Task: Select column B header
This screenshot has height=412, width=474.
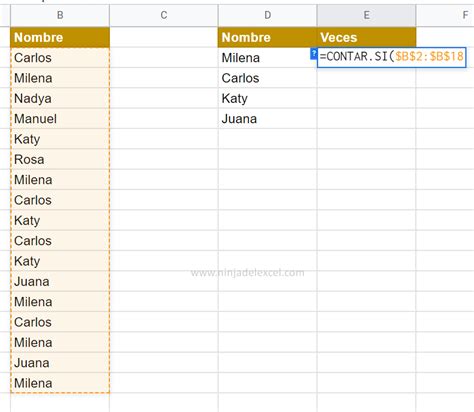Action: 60,15
